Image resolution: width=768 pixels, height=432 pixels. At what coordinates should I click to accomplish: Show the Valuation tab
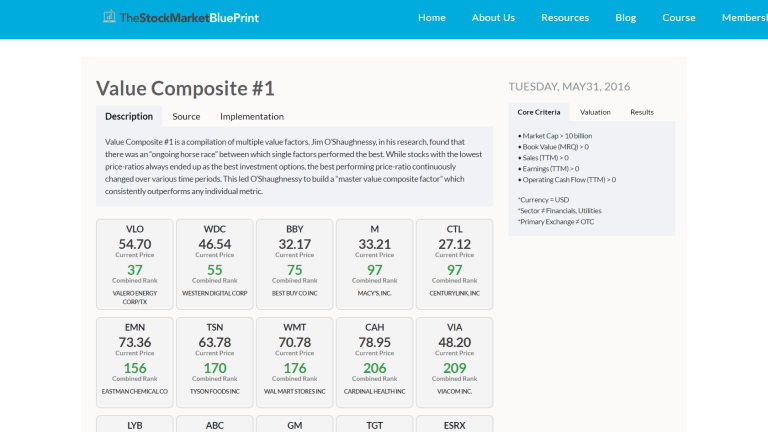tap(595, 112)
